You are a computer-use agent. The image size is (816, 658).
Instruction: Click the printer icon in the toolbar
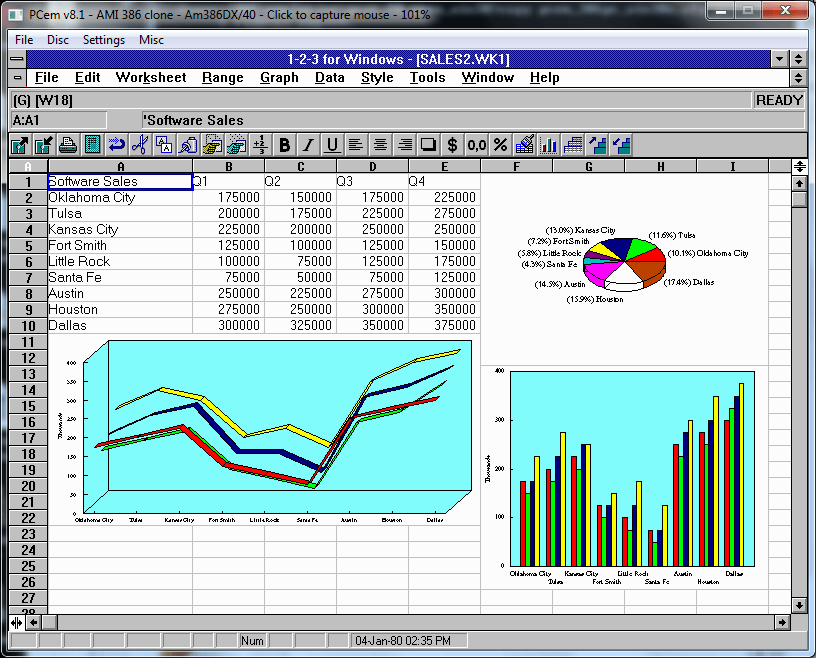(x=68, y=145)
